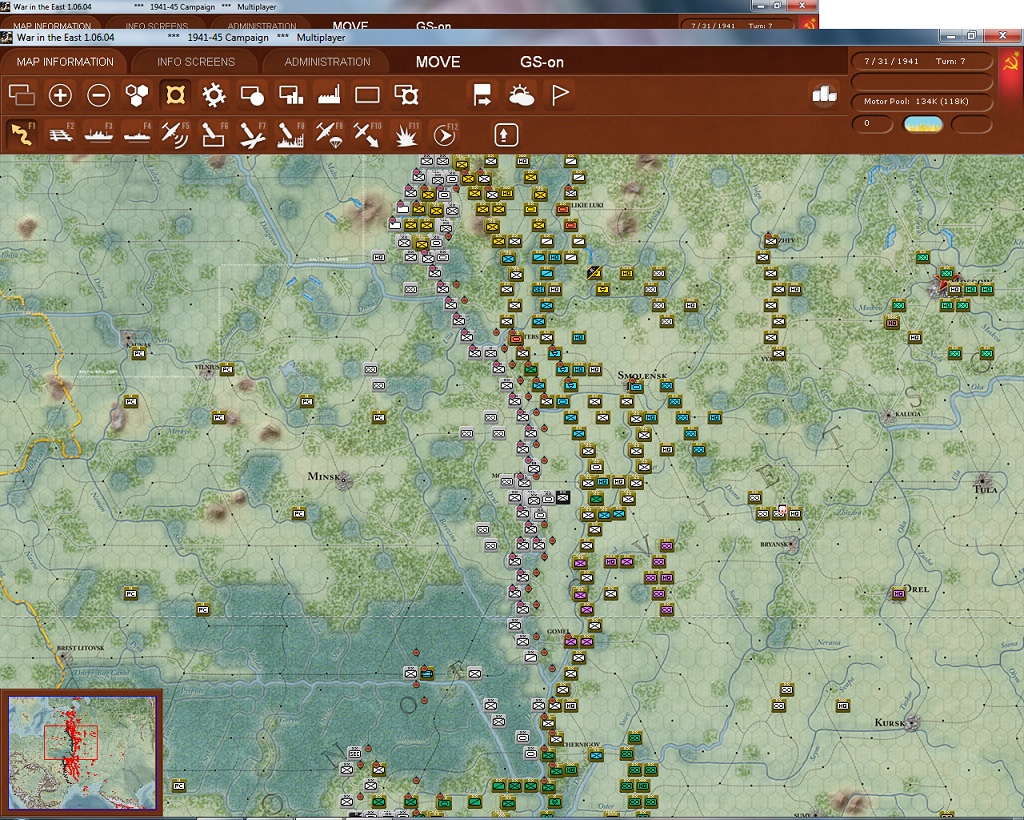Click the Moscow city hex
The width and height of the screenshot is (1024, 820).
pos(939,287)
